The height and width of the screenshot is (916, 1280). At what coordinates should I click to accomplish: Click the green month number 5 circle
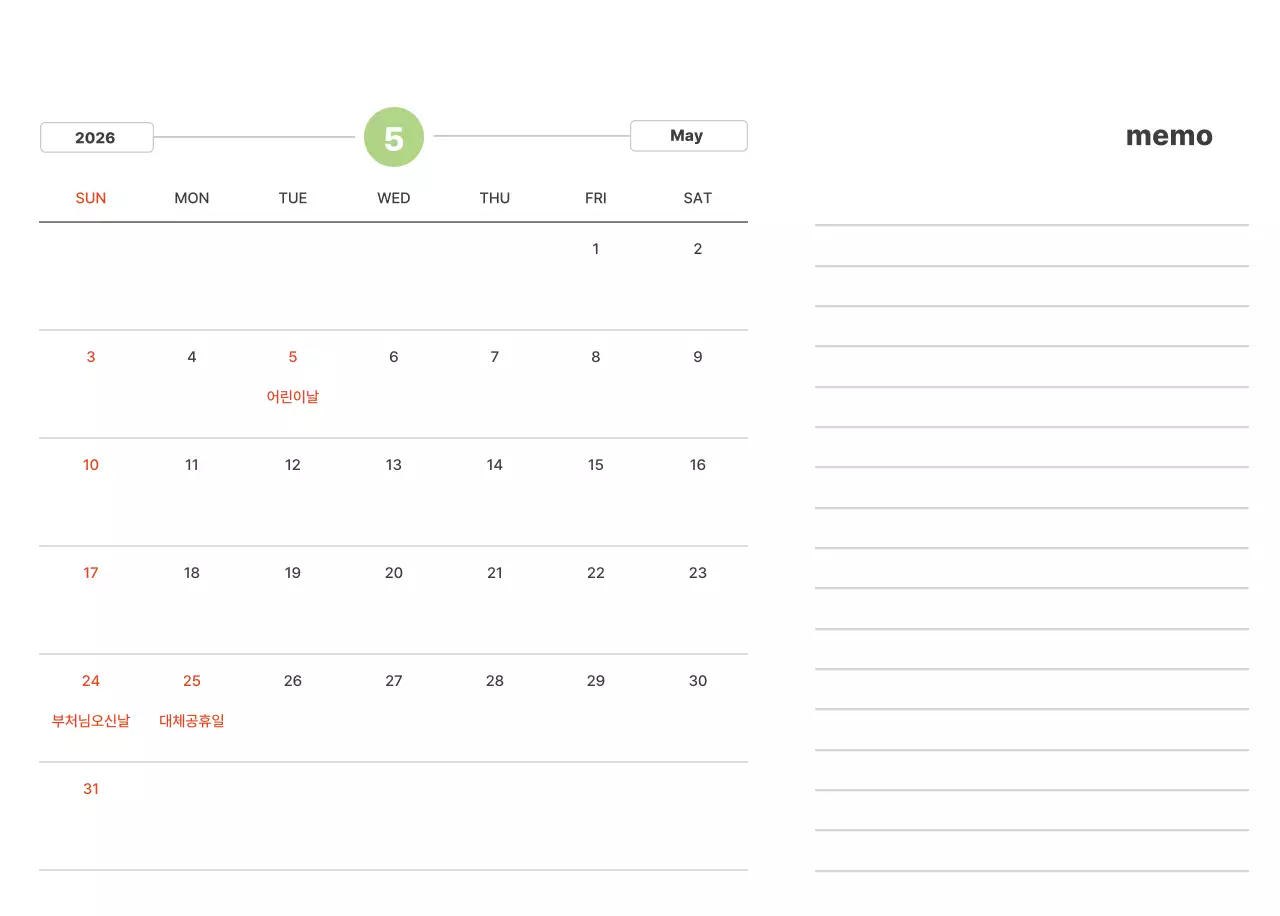(x=394, y=137)
